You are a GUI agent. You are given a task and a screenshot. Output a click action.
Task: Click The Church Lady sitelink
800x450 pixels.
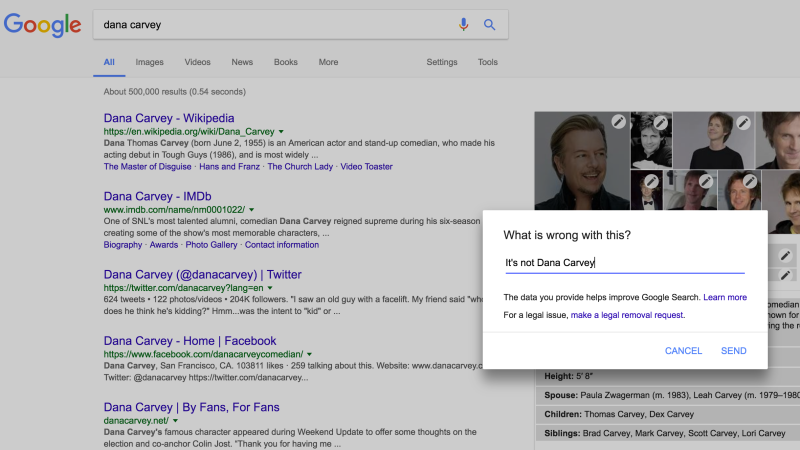coord(300,166)
